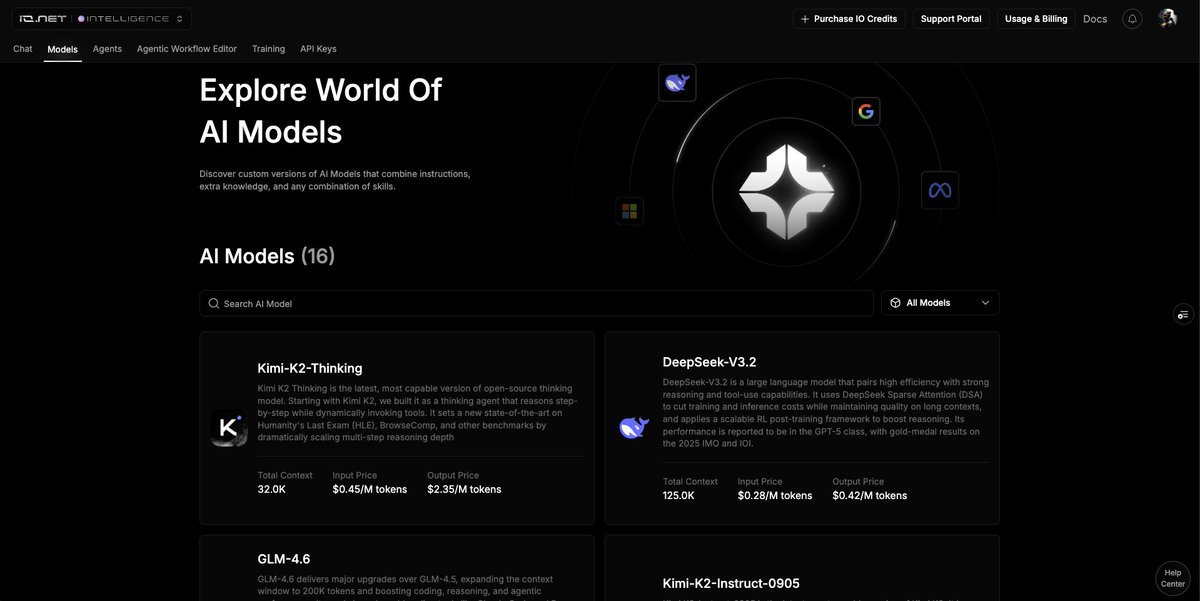
Task: Click the 125.0K total context value
Action: pos(679,495)
